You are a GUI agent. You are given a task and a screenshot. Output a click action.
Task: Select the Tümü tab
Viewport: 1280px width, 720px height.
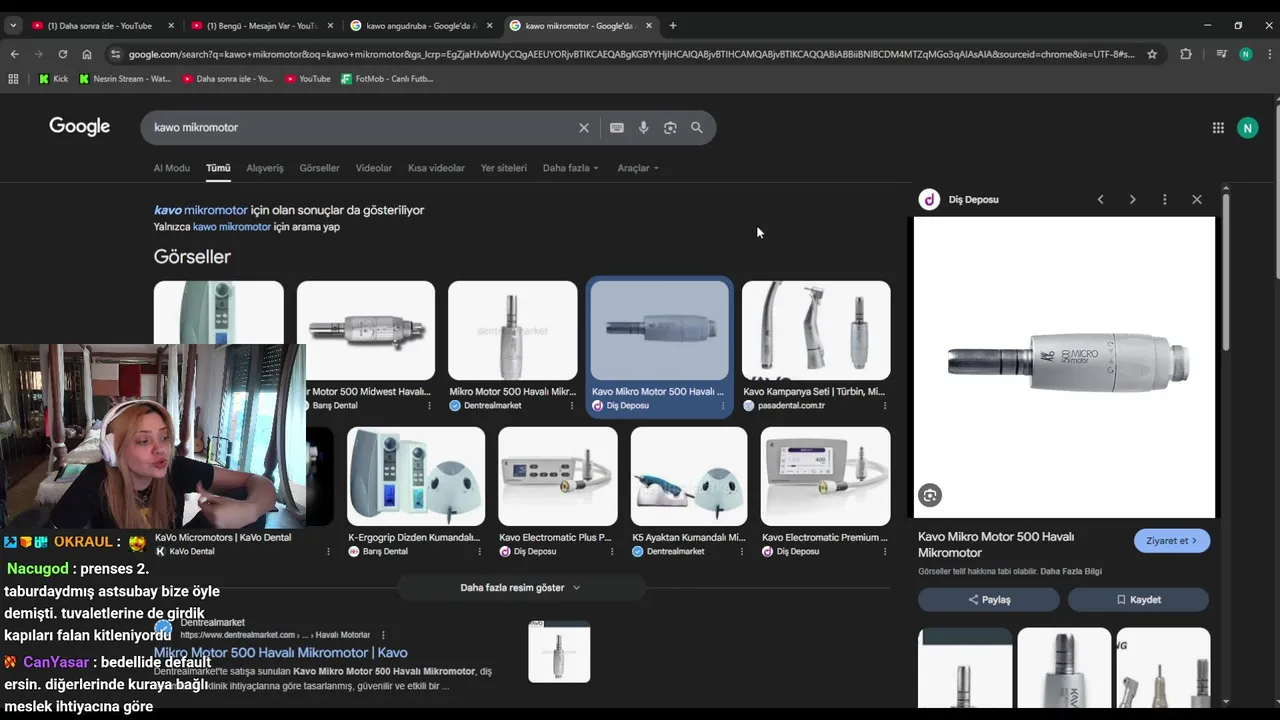tap(218, 168)
